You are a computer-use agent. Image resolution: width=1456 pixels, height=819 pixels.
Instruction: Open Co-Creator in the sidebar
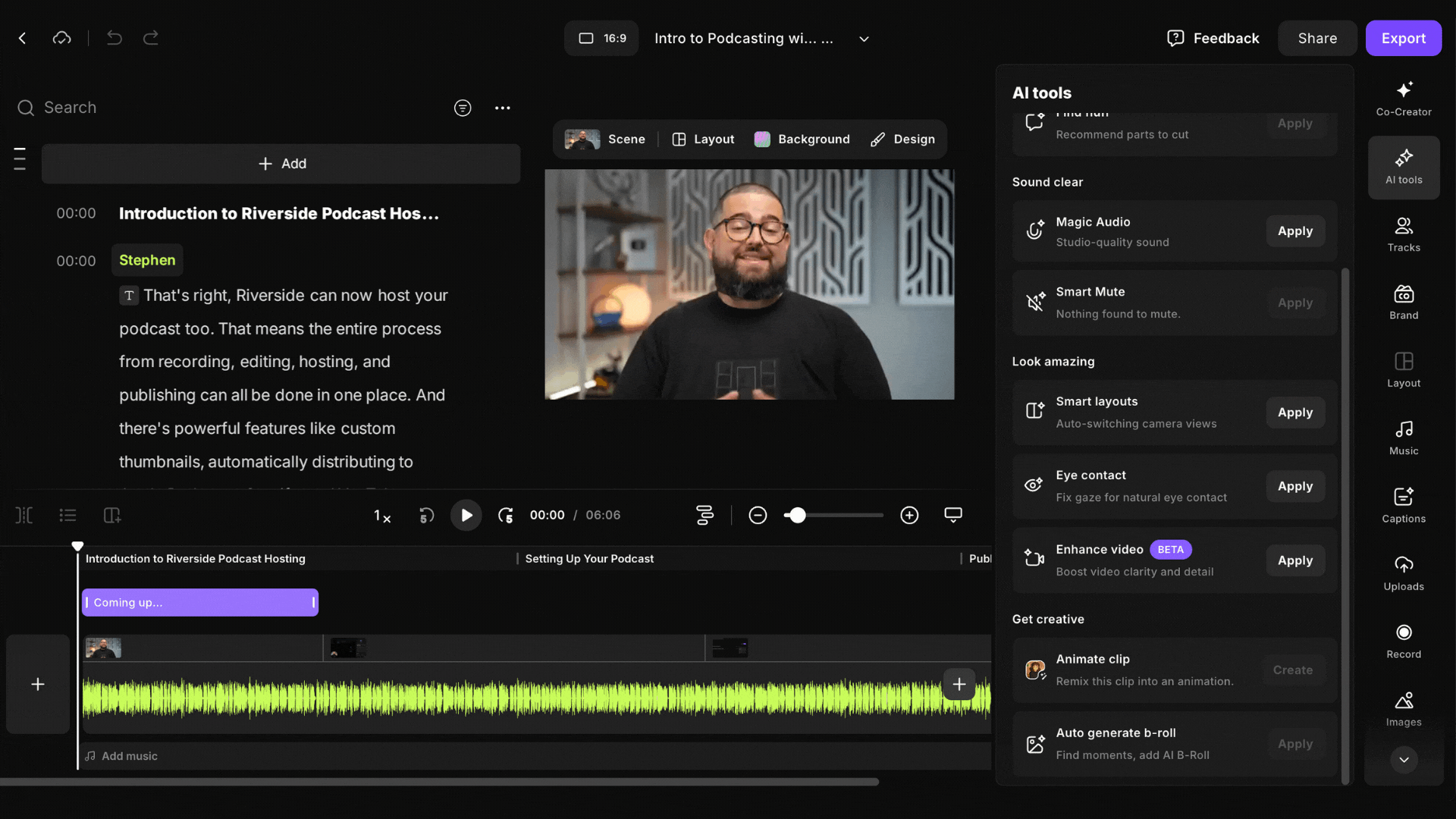(x=1404, y=99)
